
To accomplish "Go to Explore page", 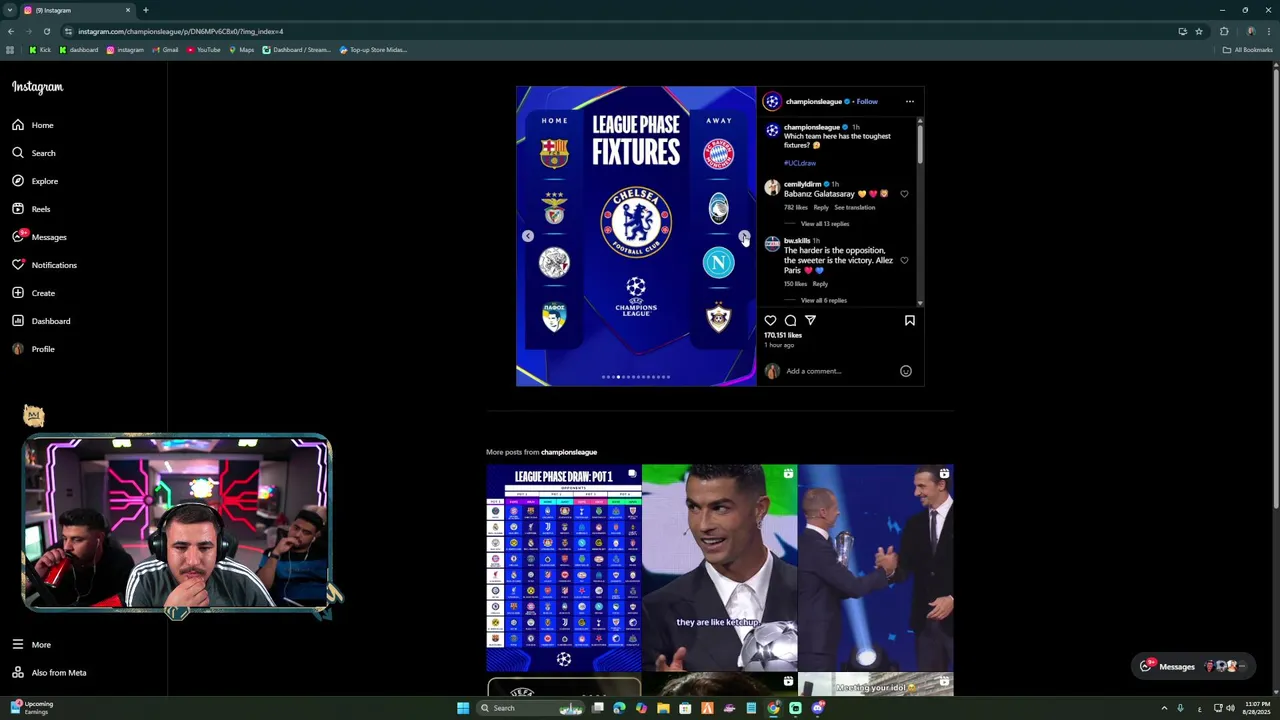I will coord(35,181).
